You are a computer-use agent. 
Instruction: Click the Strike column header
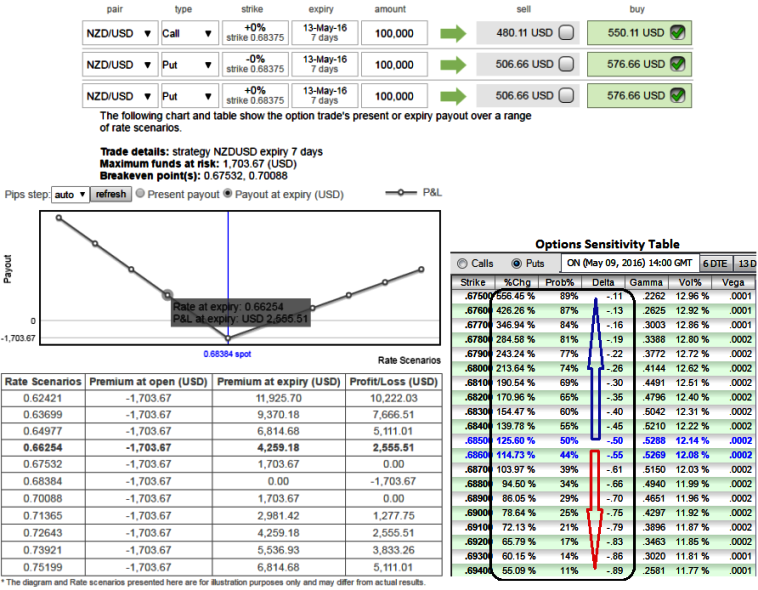click(x=473, y=282)
